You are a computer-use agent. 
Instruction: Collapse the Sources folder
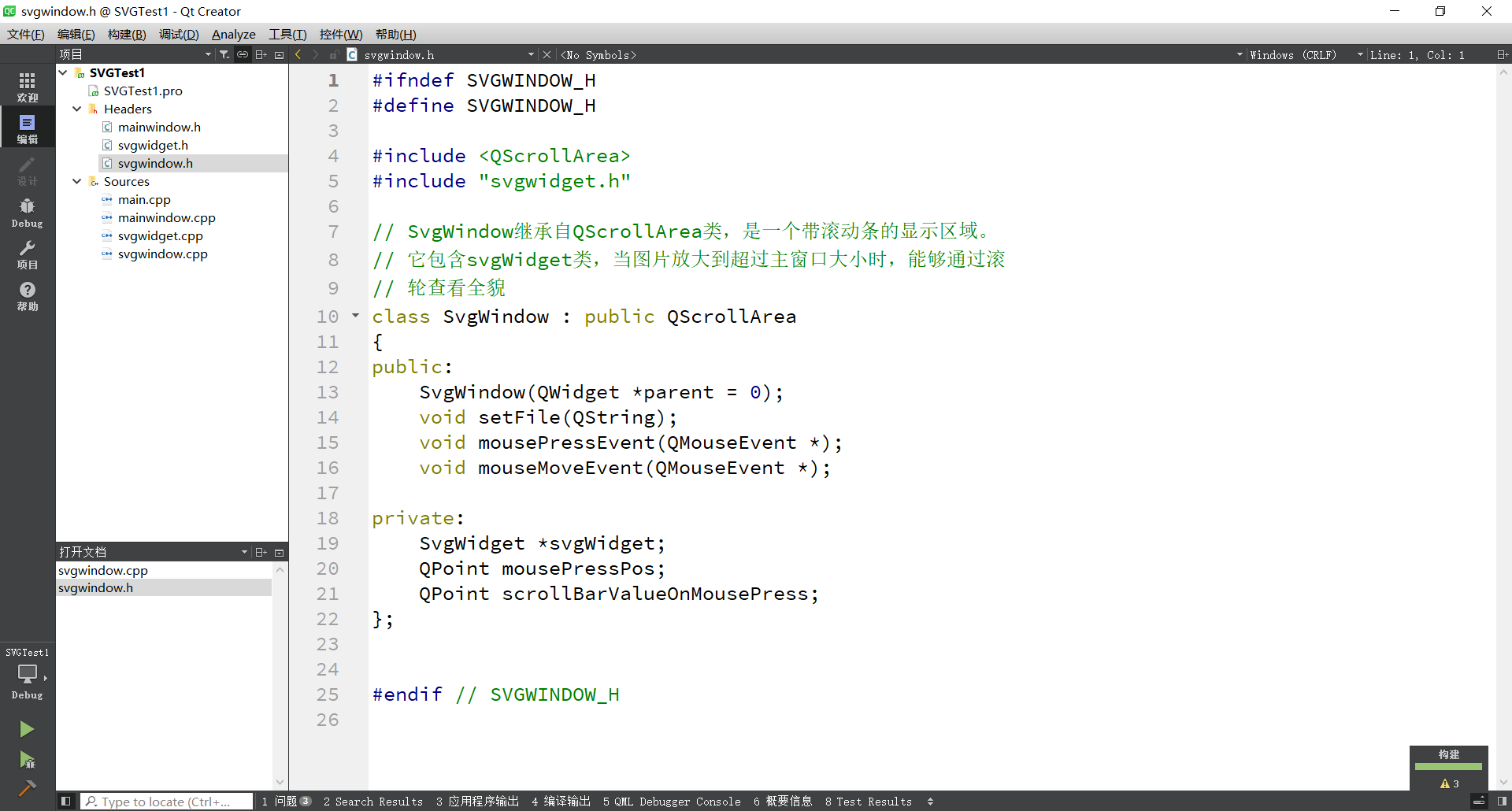pos(77,181)
